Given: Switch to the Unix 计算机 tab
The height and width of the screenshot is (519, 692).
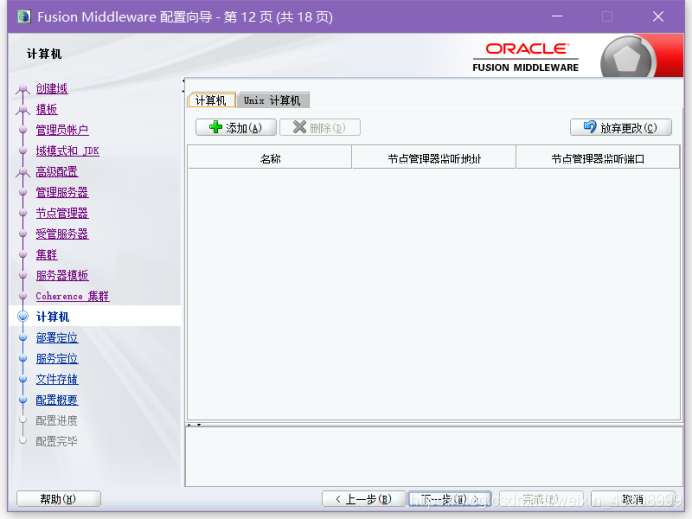Looking at the screenshot, I should pyautogui.click(x=272, y=101).
